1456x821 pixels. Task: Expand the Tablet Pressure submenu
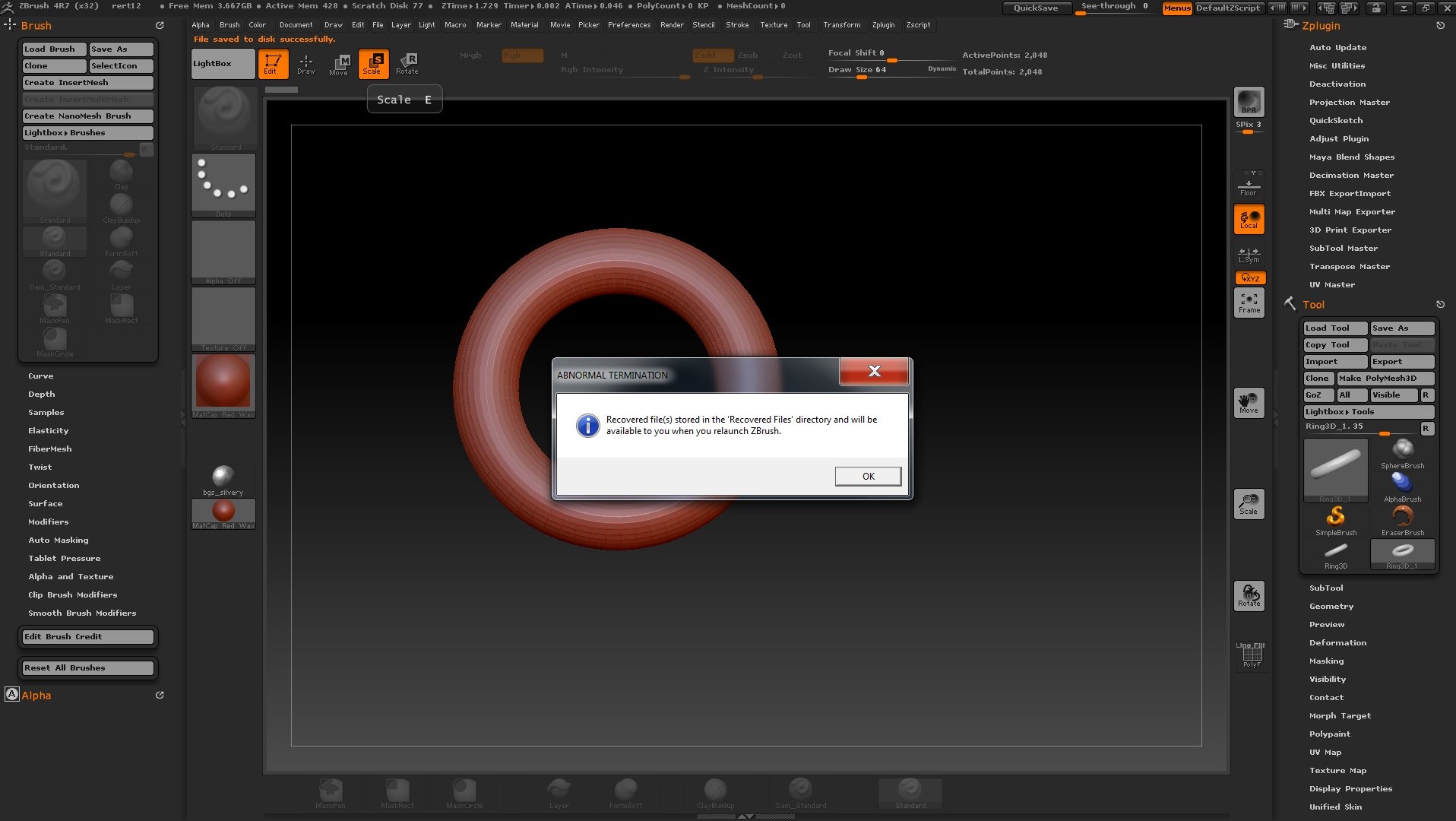(65, 559)
